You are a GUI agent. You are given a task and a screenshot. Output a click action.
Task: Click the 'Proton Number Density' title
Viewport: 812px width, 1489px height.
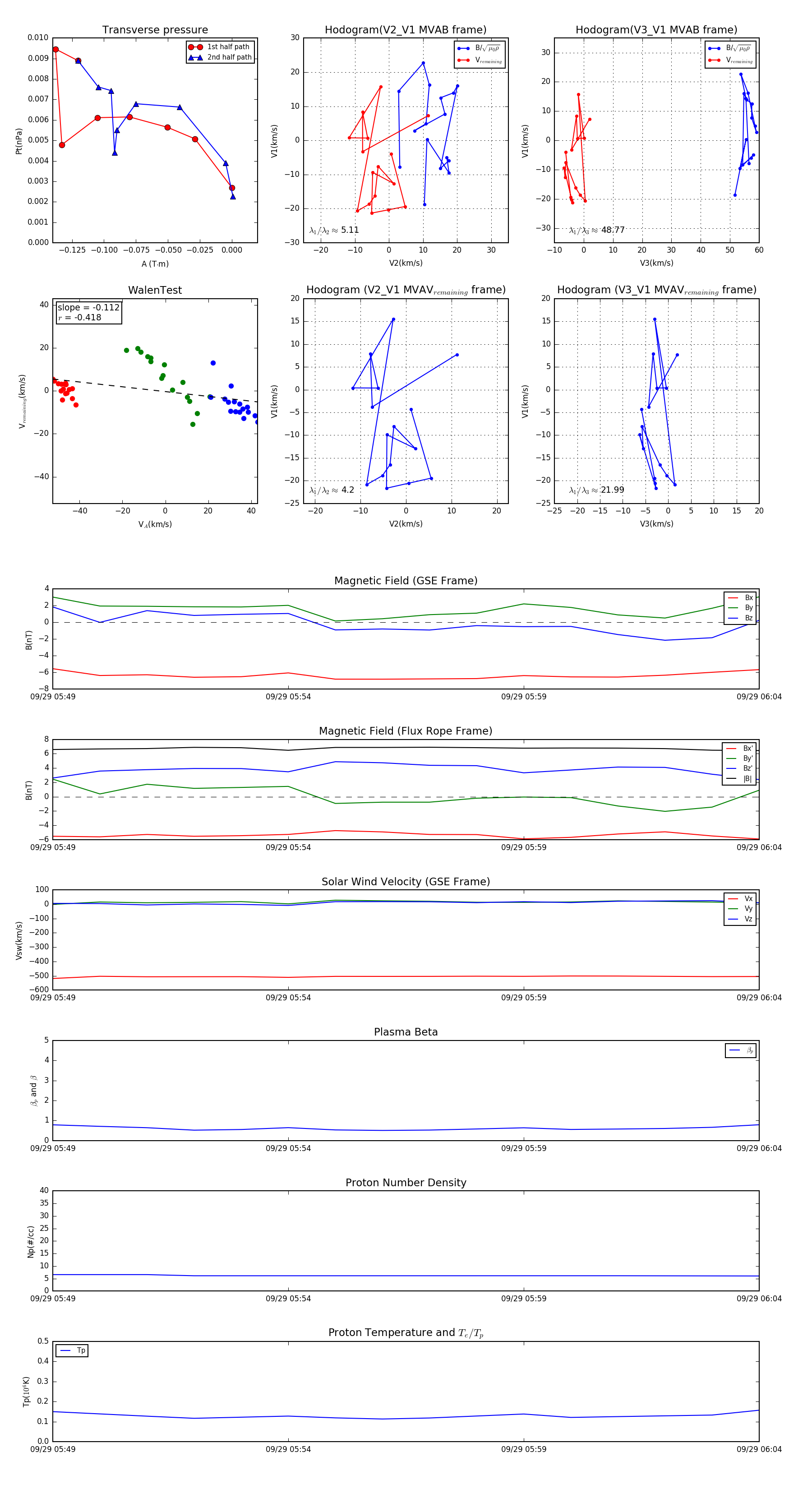(x=406, y=1183)
